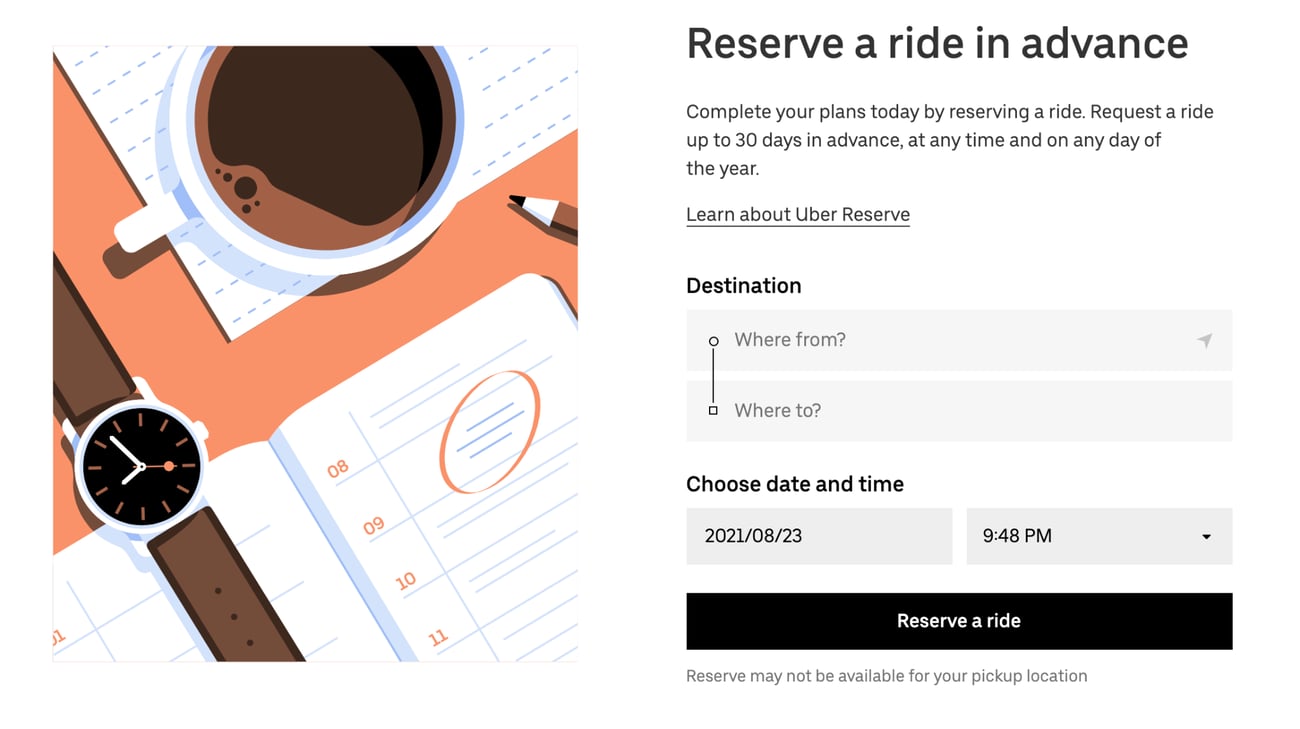This screenshot has width=1300, height=729.
Task: Click the Choose date and time label
Action: pyautogui.click(x=794, y=484)
